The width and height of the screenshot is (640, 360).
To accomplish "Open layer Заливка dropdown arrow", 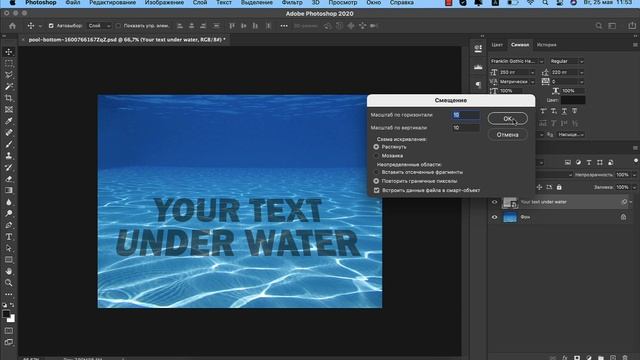I will coord(634,187).
